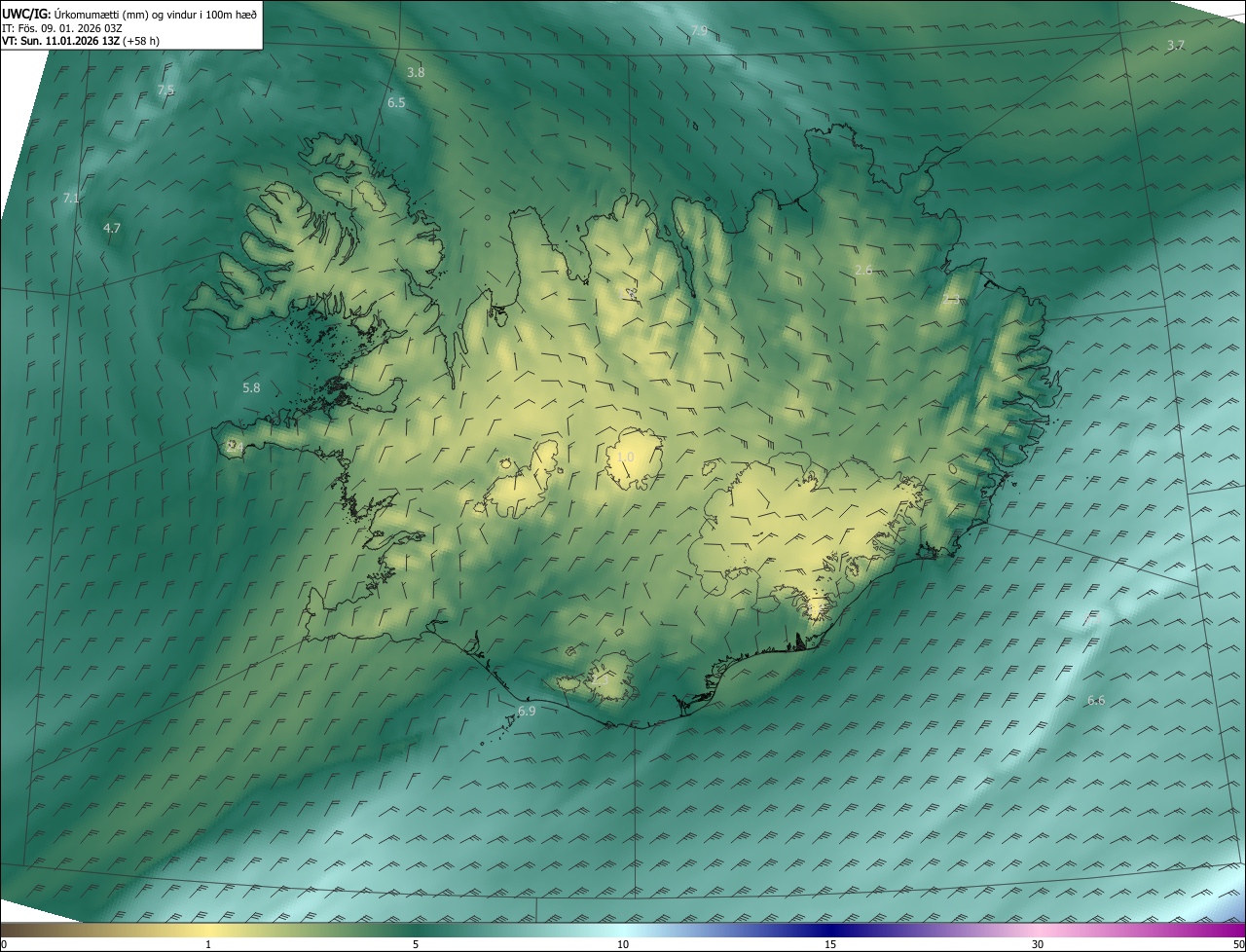Viewport: 1246px width, 952px height.
Task: Click the 0 tick on the colour scale
Action: (x=4, y=944)
